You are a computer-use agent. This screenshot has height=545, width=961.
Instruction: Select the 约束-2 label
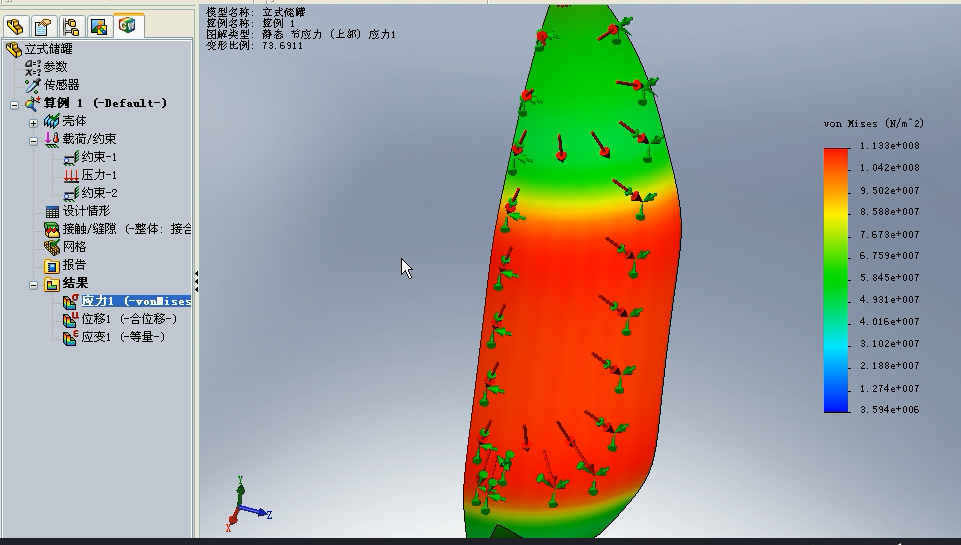(x=99, y=193)
